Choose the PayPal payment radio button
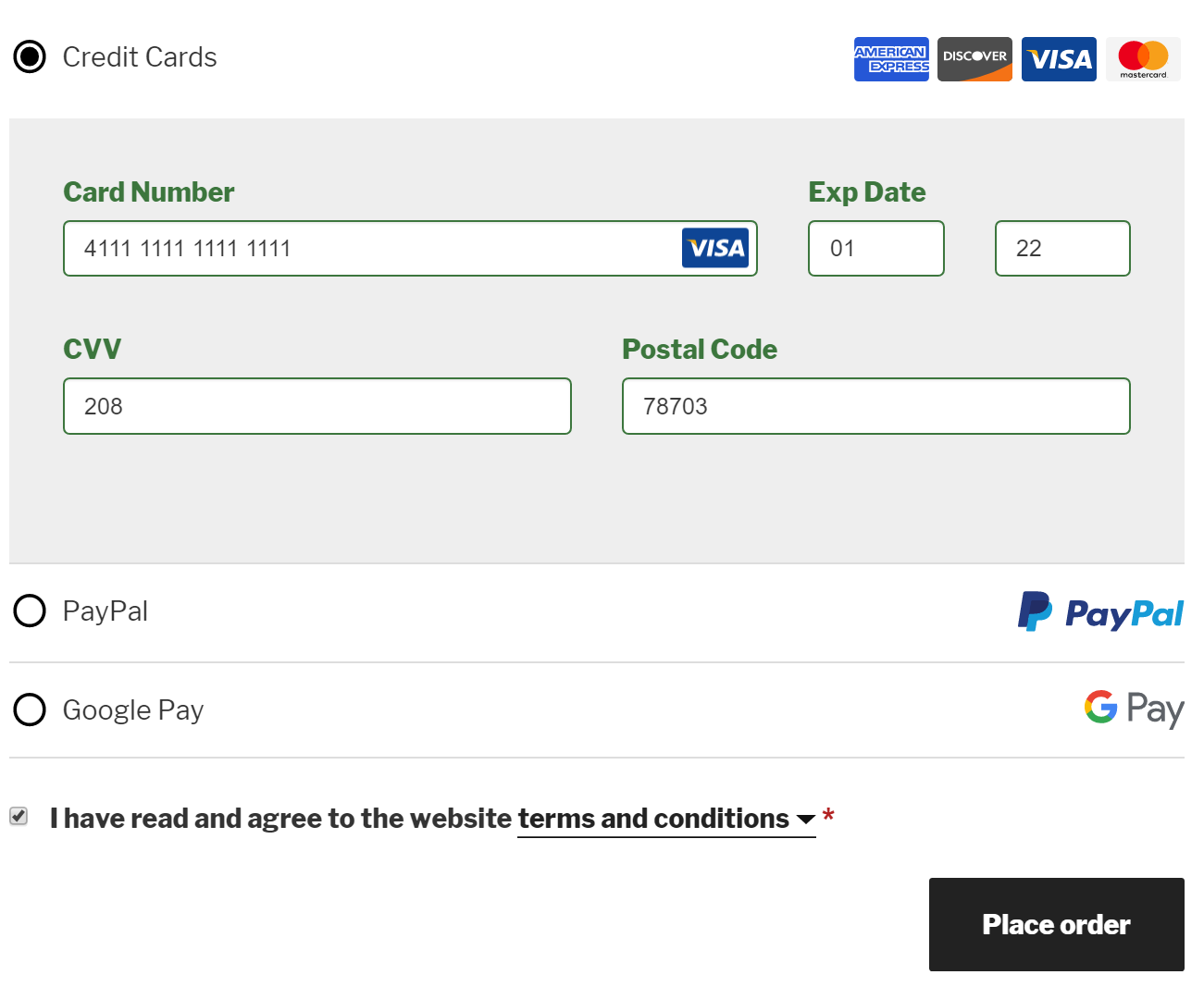The height and width of the screenshot is (987, 1204). [30, 611]
